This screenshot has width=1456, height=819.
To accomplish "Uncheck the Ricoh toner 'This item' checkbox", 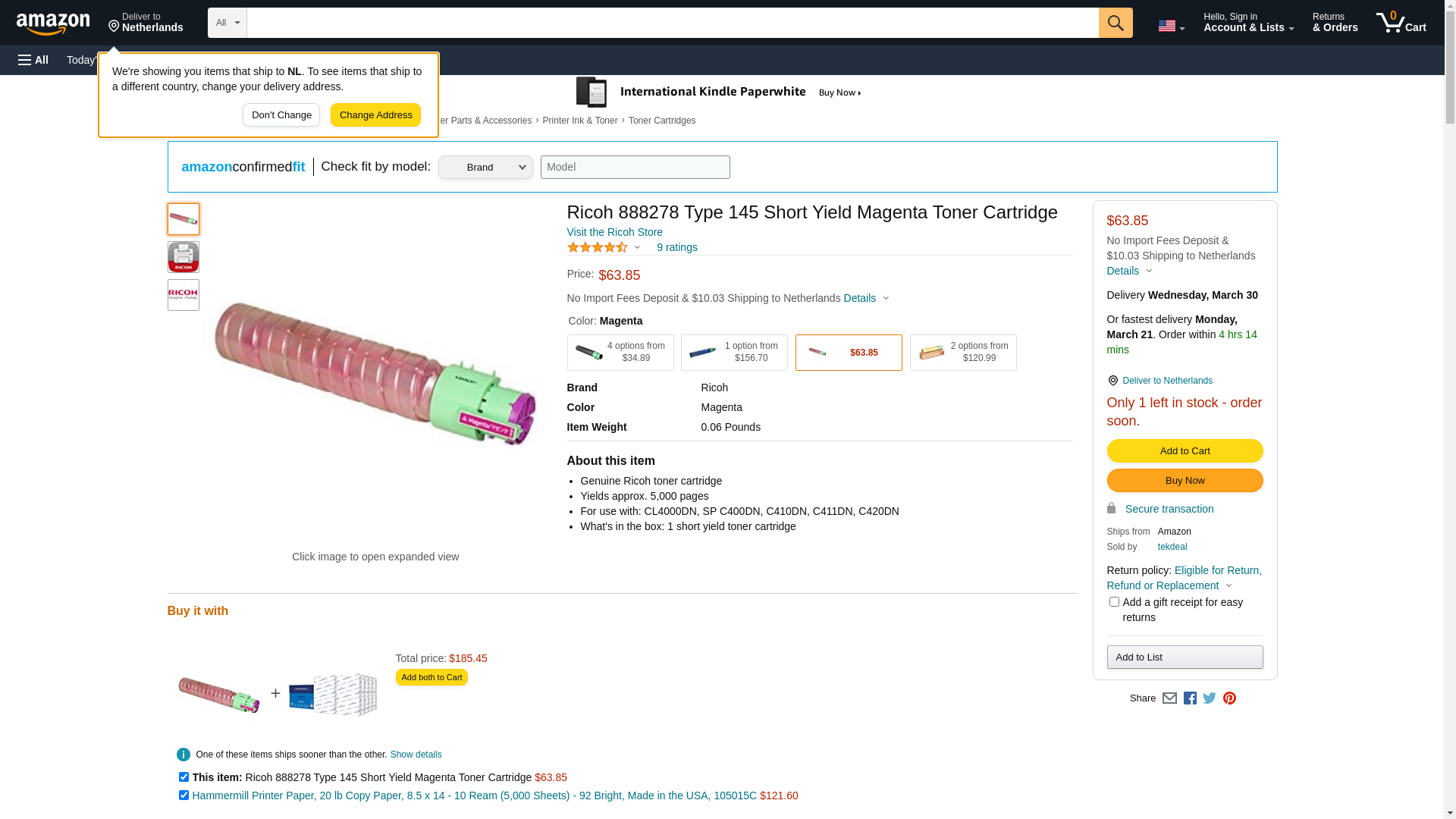I will pyautogui.click(x=184, y=777).
